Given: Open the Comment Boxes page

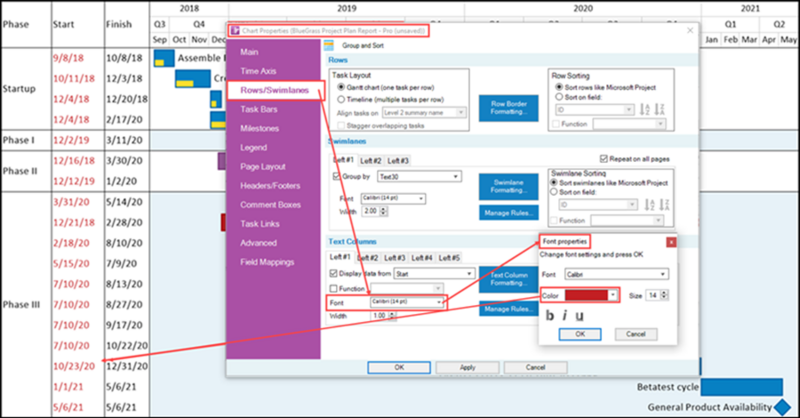Looking at the screenshot, I should 270,205.
